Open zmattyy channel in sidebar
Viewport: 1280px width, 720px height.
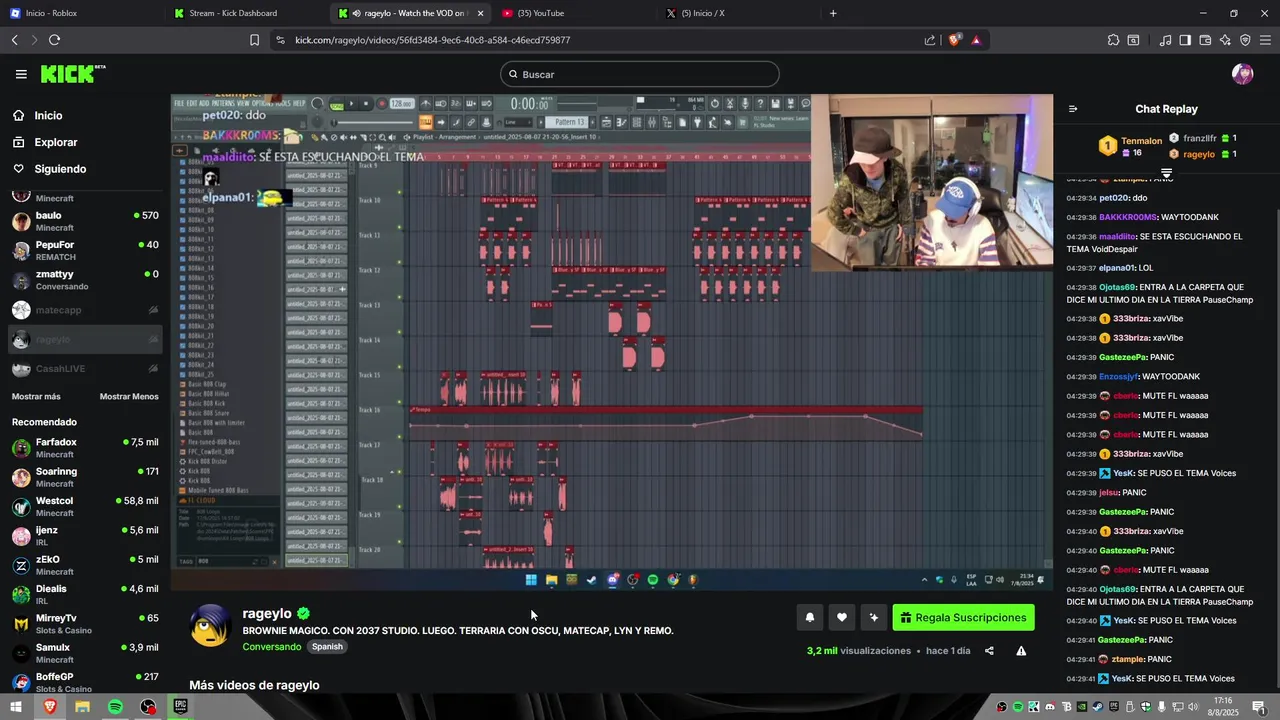(85, 280)
